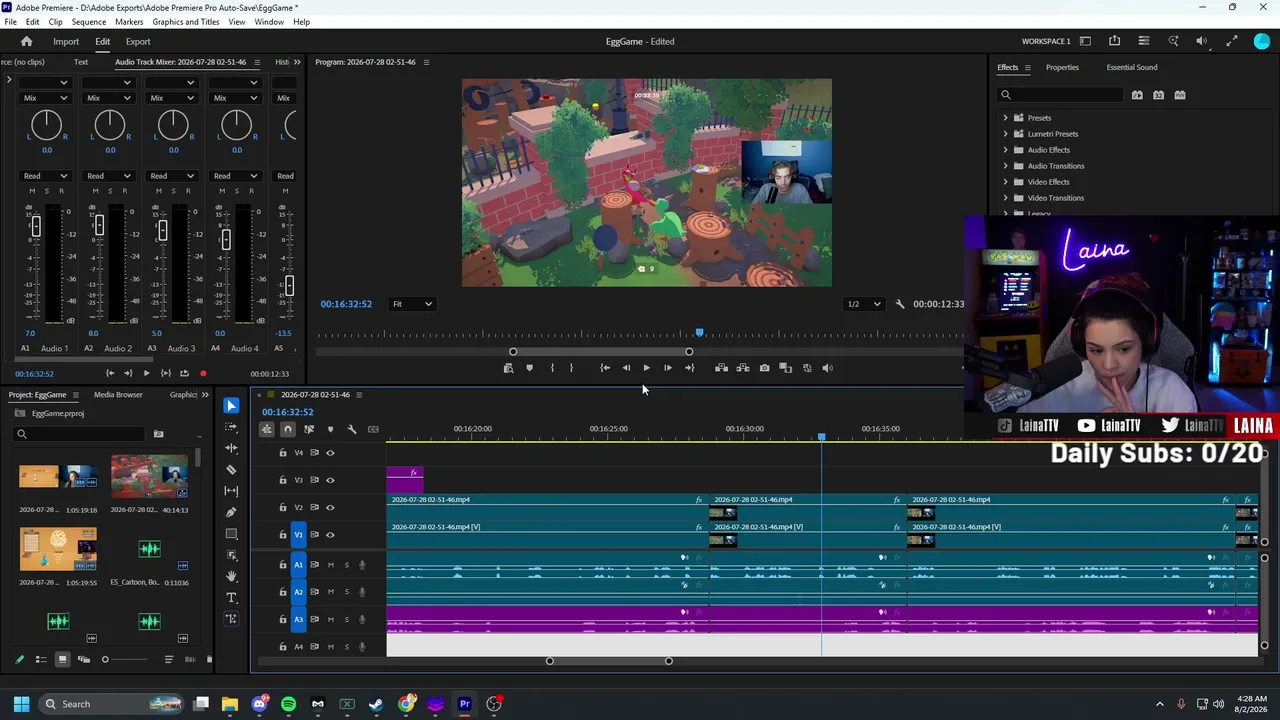This screenshot has height=720, width=1280.
Task: Open Spotify from the Windows taskbar
Action: pyautogui.click(x=289, y=704)
